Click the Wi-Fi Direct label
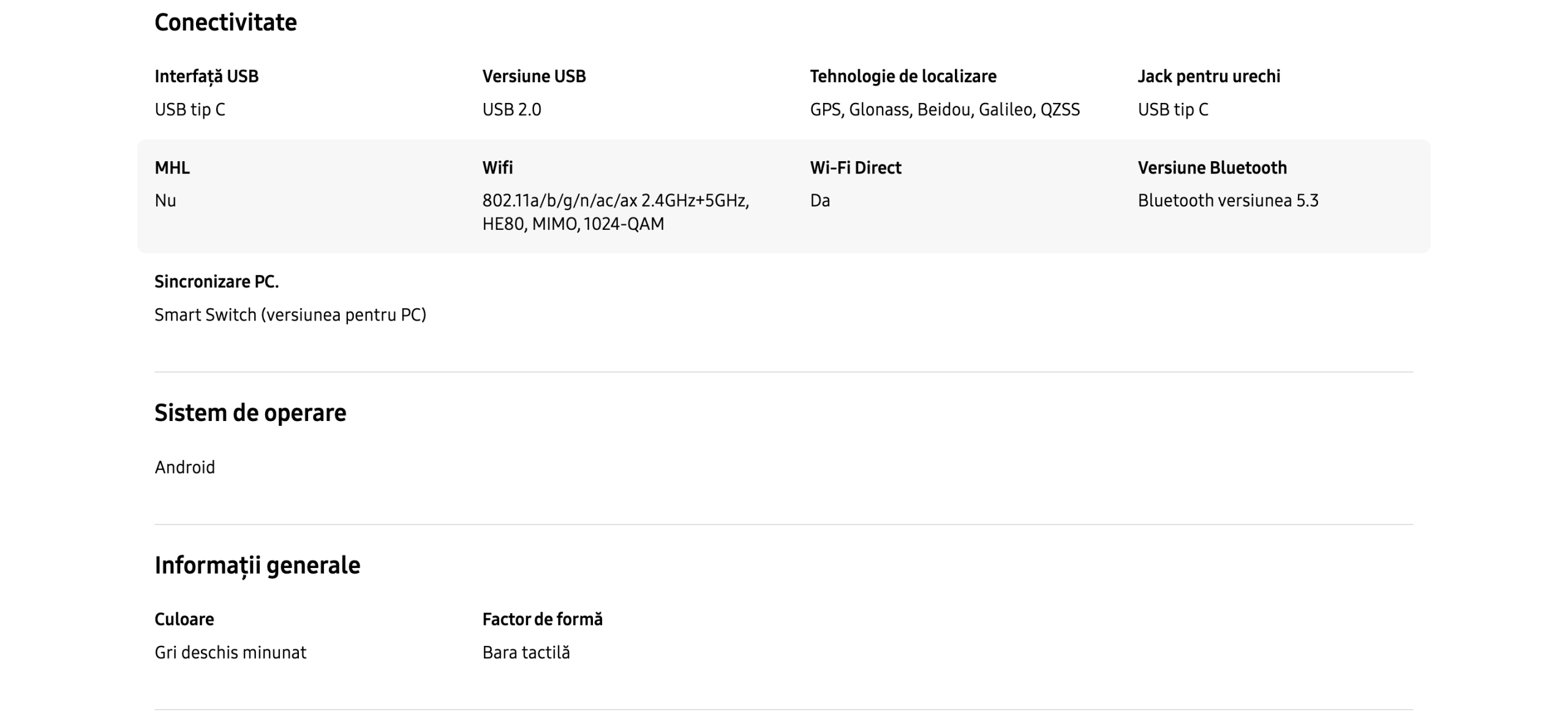 click(x=855, y=168)
